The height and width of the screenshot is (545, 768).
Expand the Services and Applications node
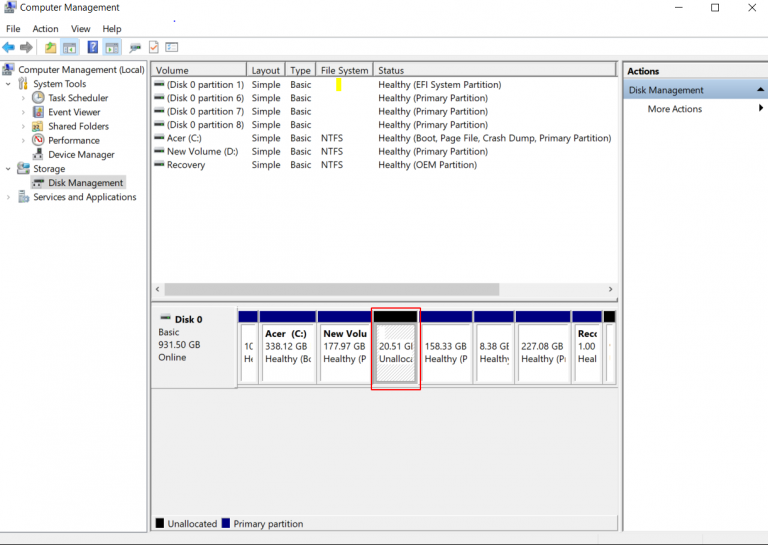click(9, 197)
